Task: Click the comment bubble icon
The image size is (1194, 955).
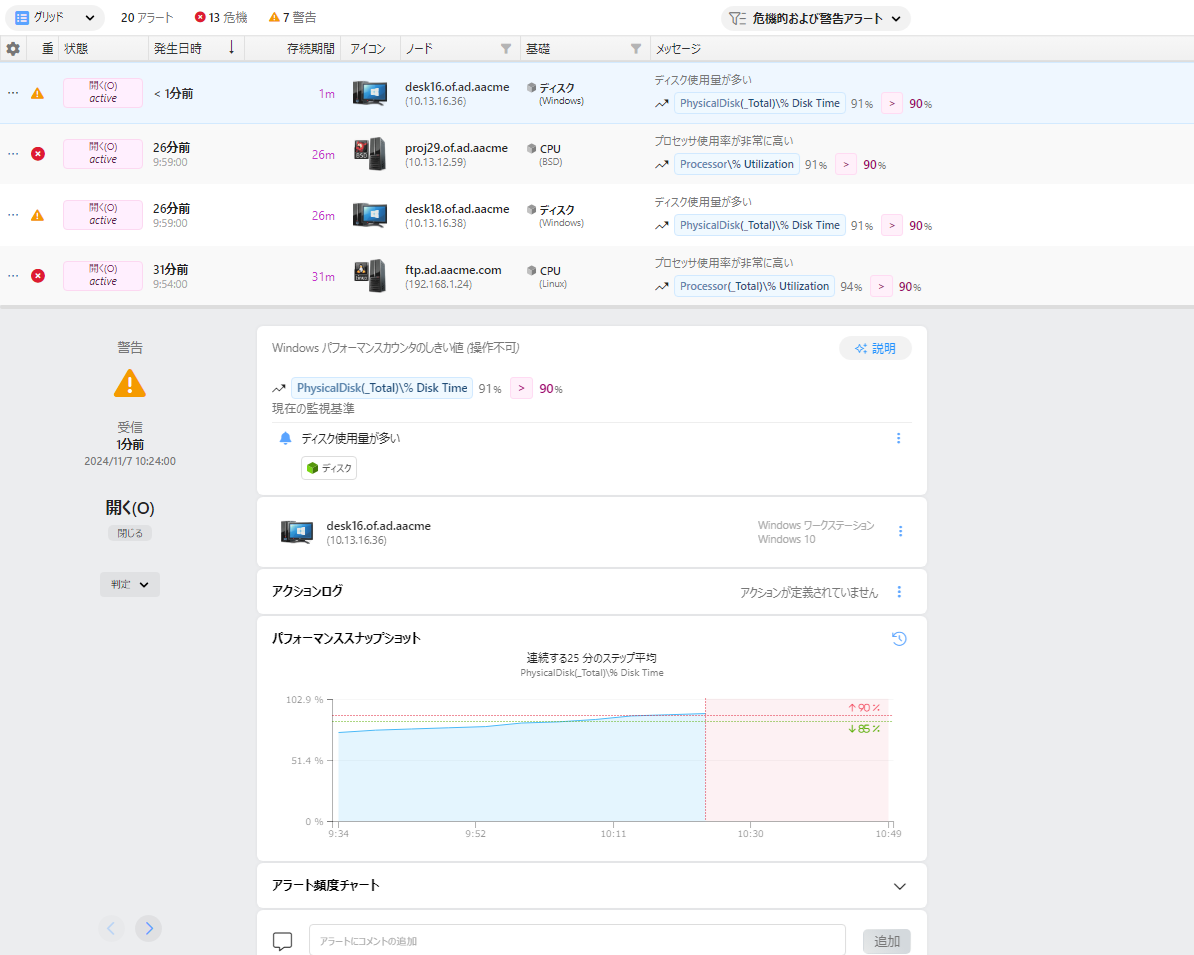Action: (x=283, y=941)
